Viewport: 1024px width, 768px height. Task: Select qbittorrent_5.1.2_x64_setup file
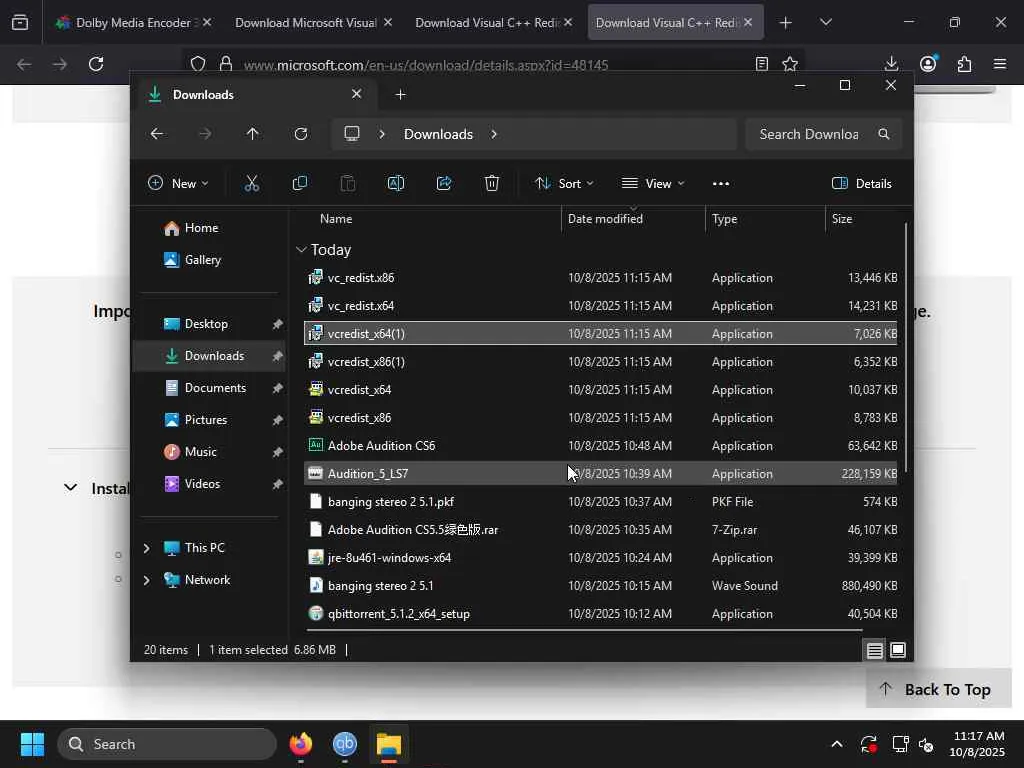[x=600, y=614]
